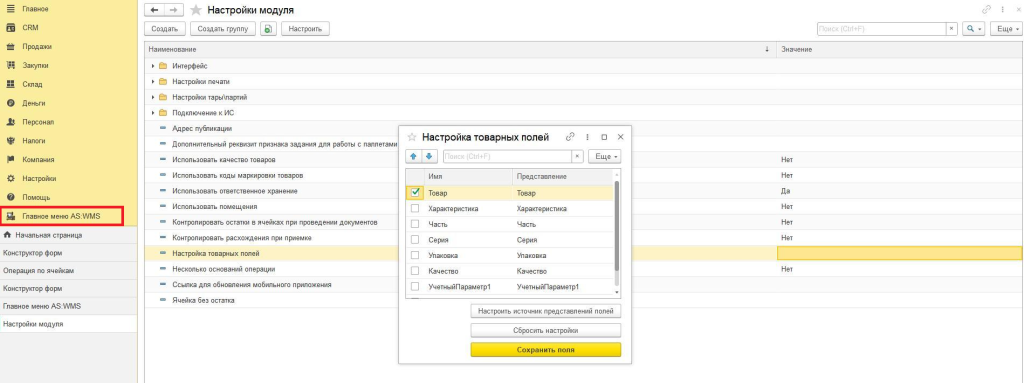
Task: Expand the Настройки тары\партий folder
Action: tap(153, 97)
